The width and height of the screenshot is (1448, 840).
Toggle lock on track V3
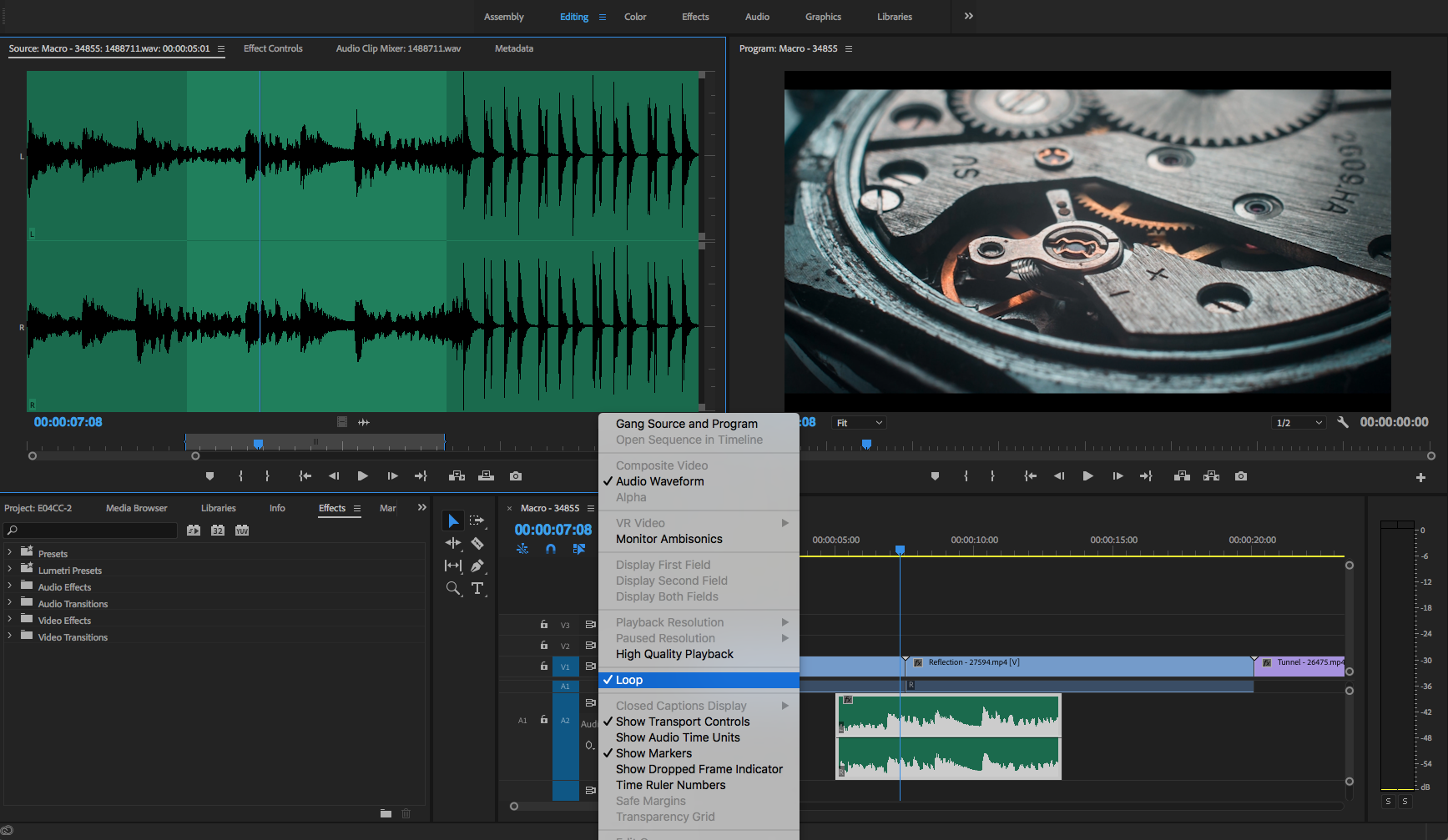[x=544, y=625]
